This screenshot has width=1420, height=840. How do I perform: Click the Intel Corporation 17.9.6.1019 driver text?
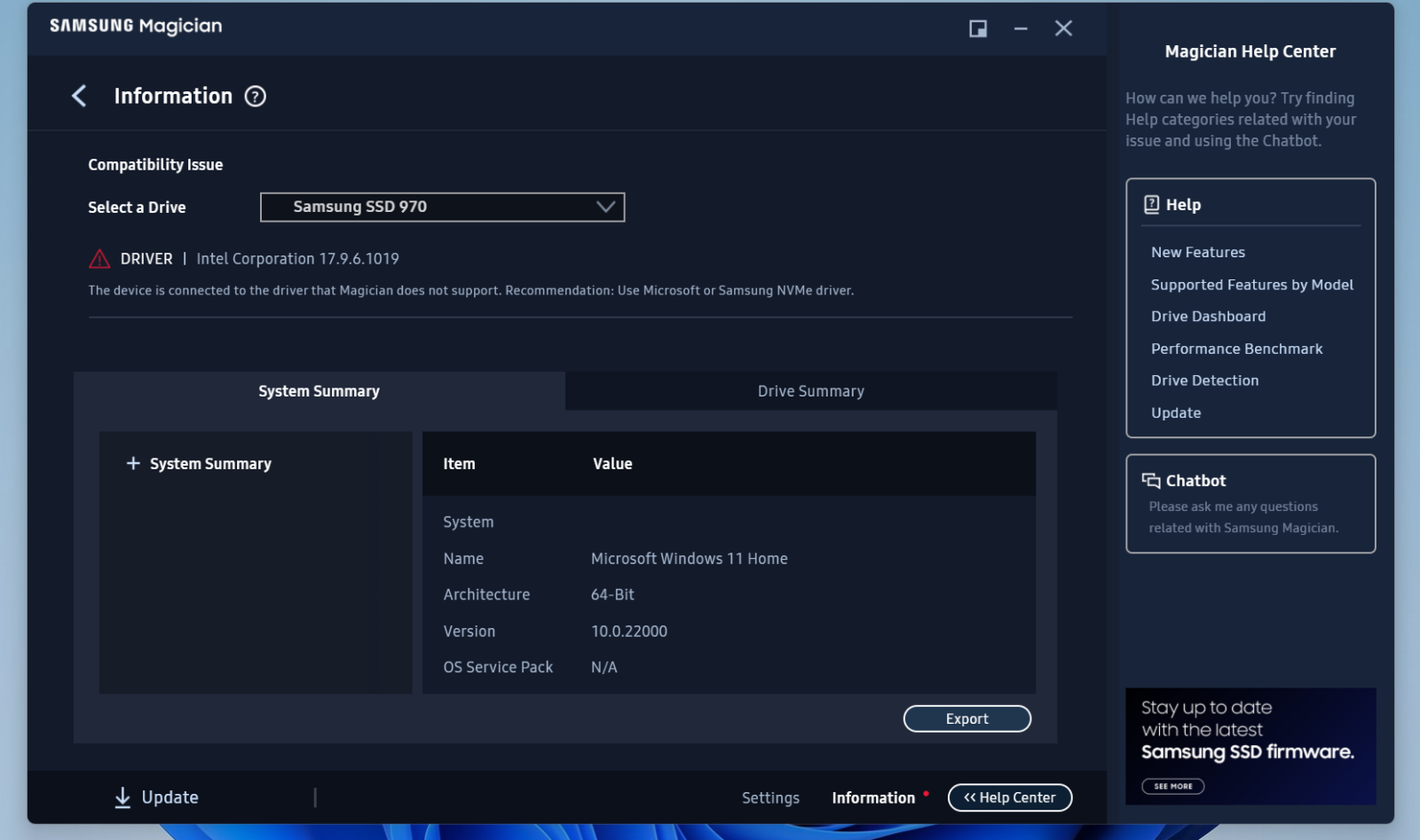297,259
